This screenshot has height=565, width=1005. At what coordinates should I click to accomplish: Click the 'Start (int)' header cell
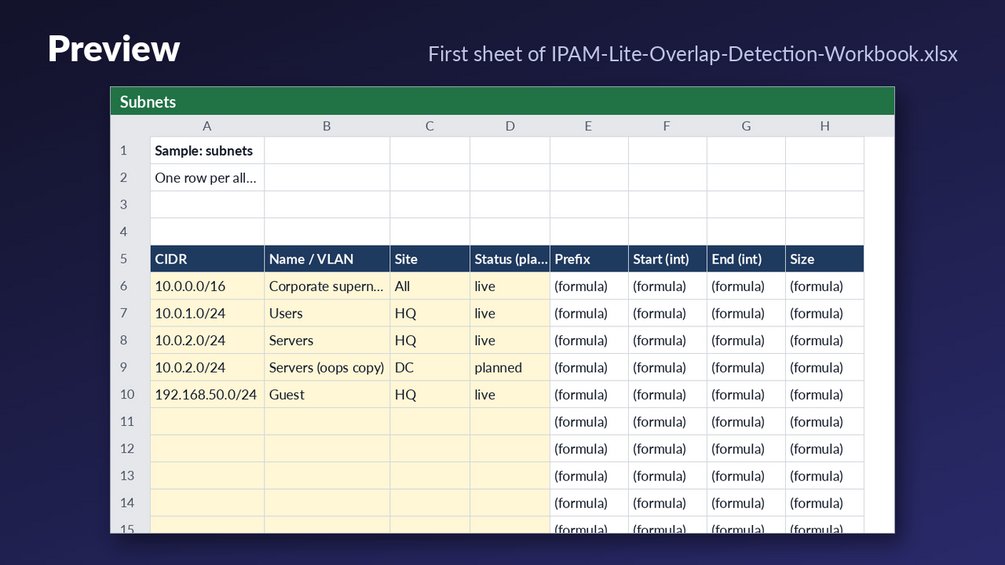click(667, 259)
